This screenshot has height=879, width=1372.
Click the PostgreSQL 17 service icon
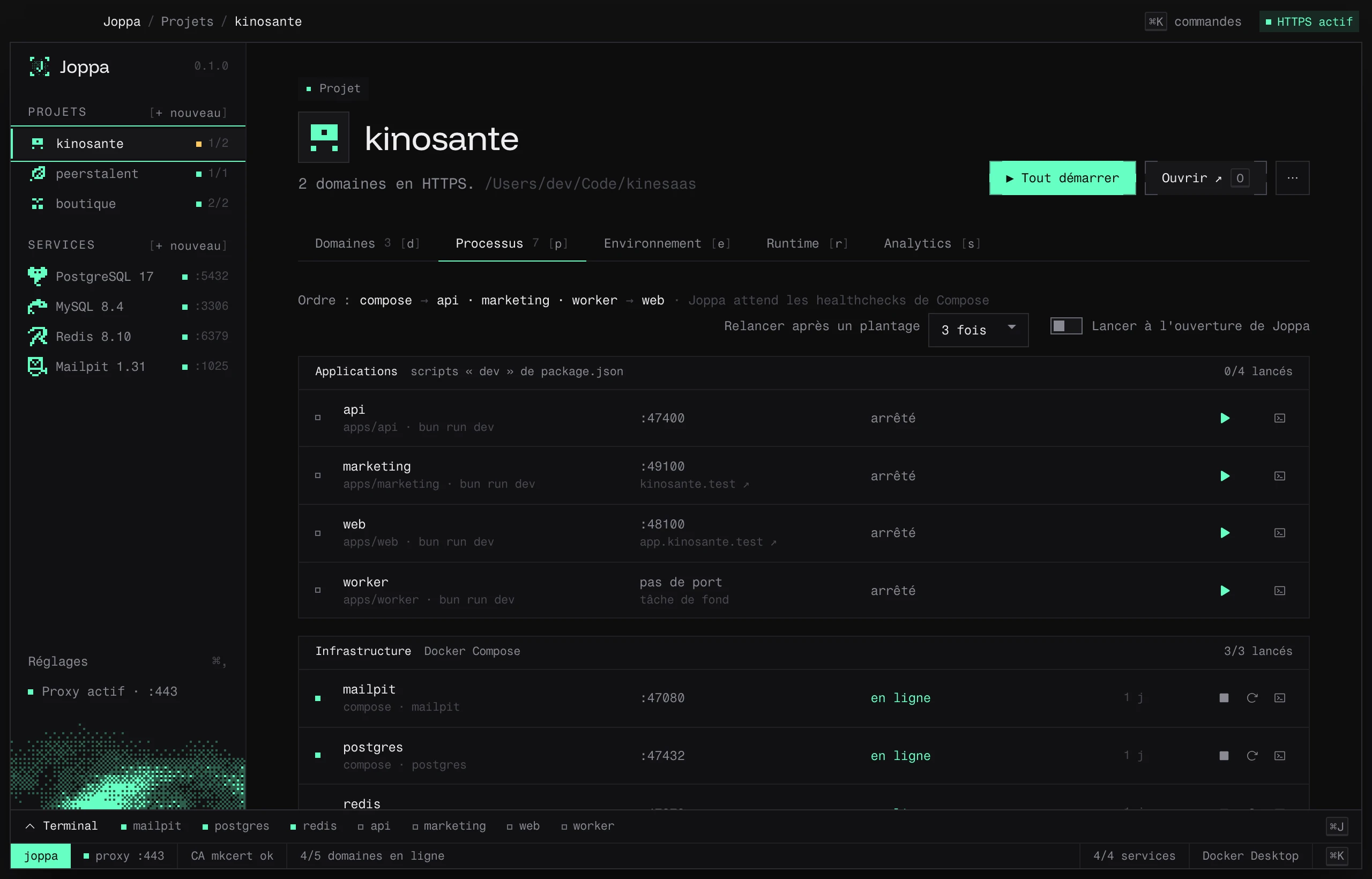coord(38,276)
